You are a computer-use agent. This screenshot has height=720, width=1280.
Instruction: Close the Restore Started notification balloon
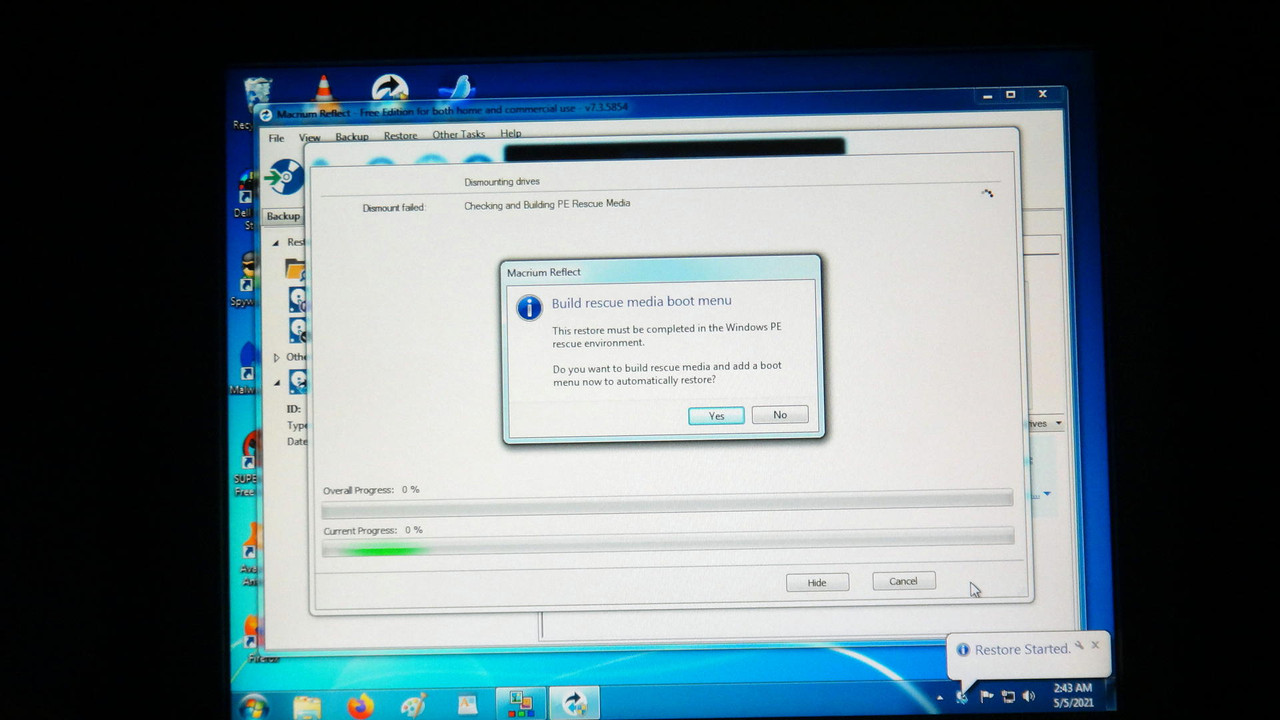coord(1095,645)
